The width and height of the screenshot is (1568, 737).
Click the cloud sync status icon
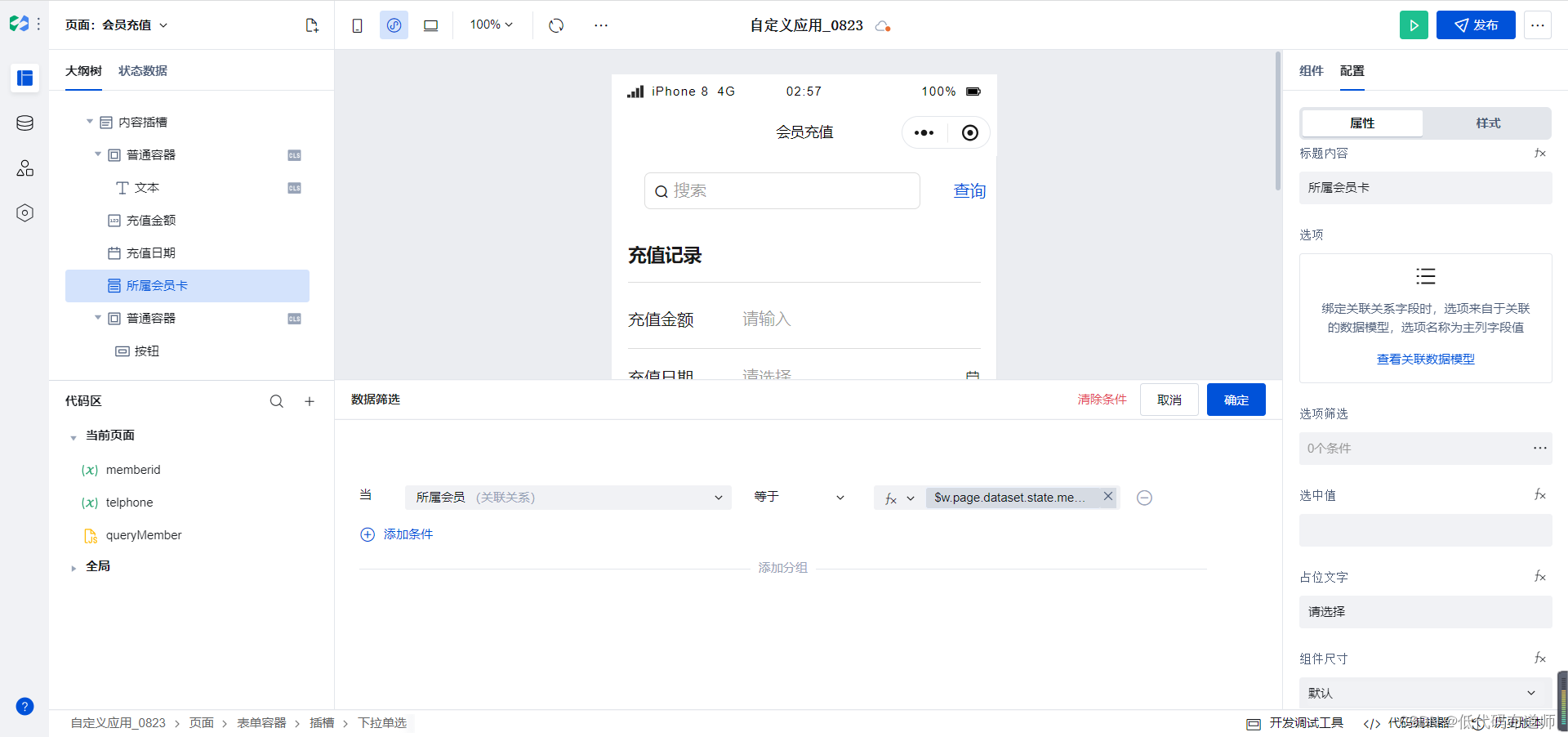click(x=882, y=26)
